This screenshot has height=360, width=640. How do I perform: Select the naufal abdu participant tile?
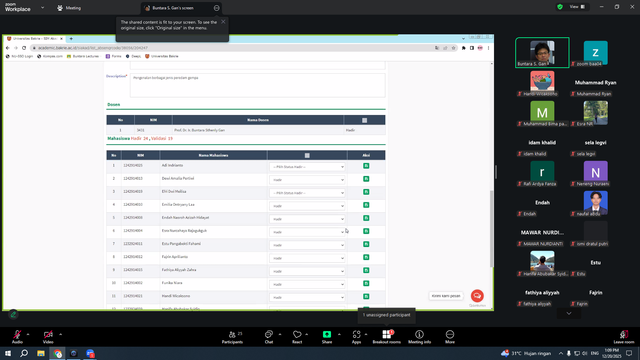595,203
